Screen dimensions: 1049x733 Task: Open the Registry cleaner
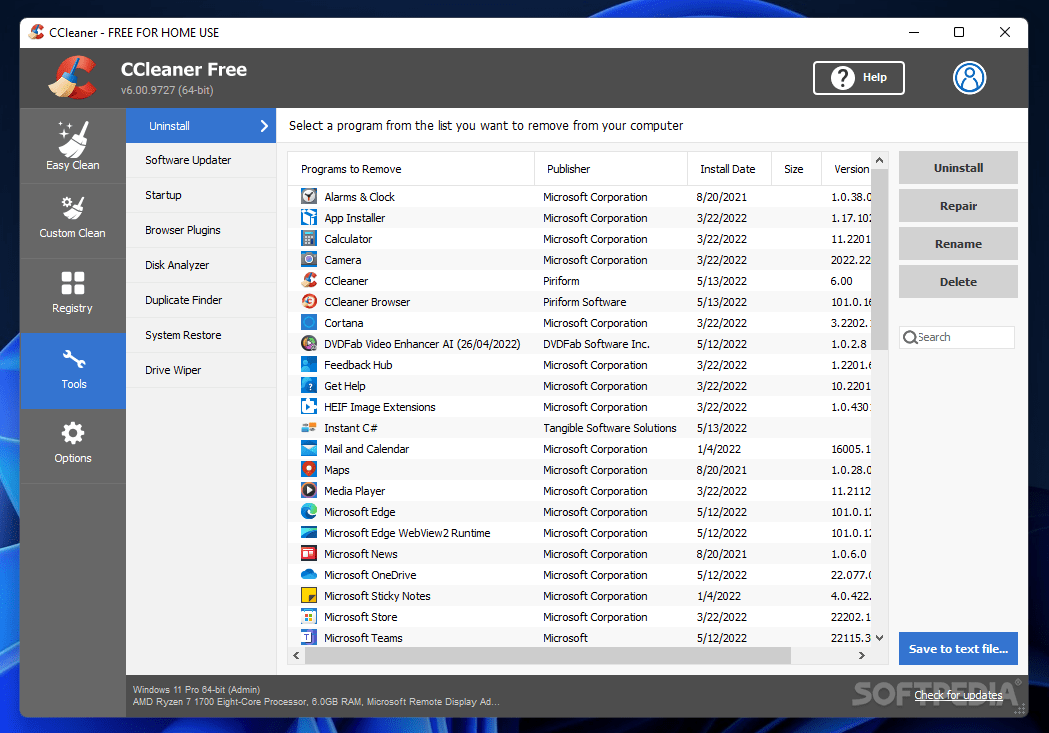[x=71, y=293]
